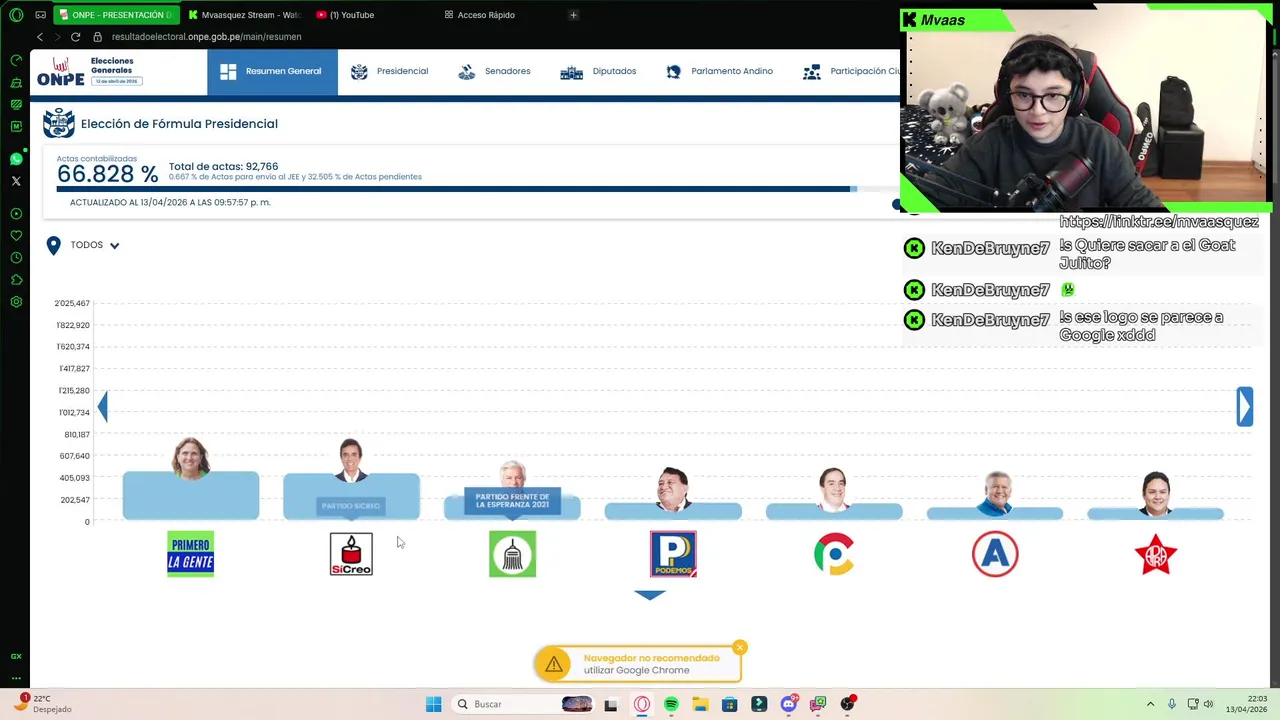
Task: Click the red A circle party logo
Action: tap(995, 554)
